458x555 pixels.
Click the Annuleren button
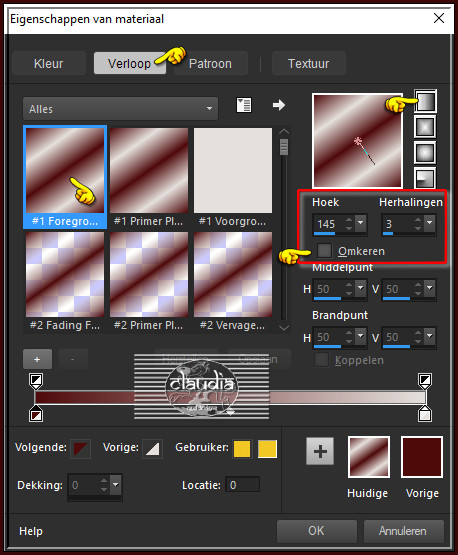coord(403,531)
